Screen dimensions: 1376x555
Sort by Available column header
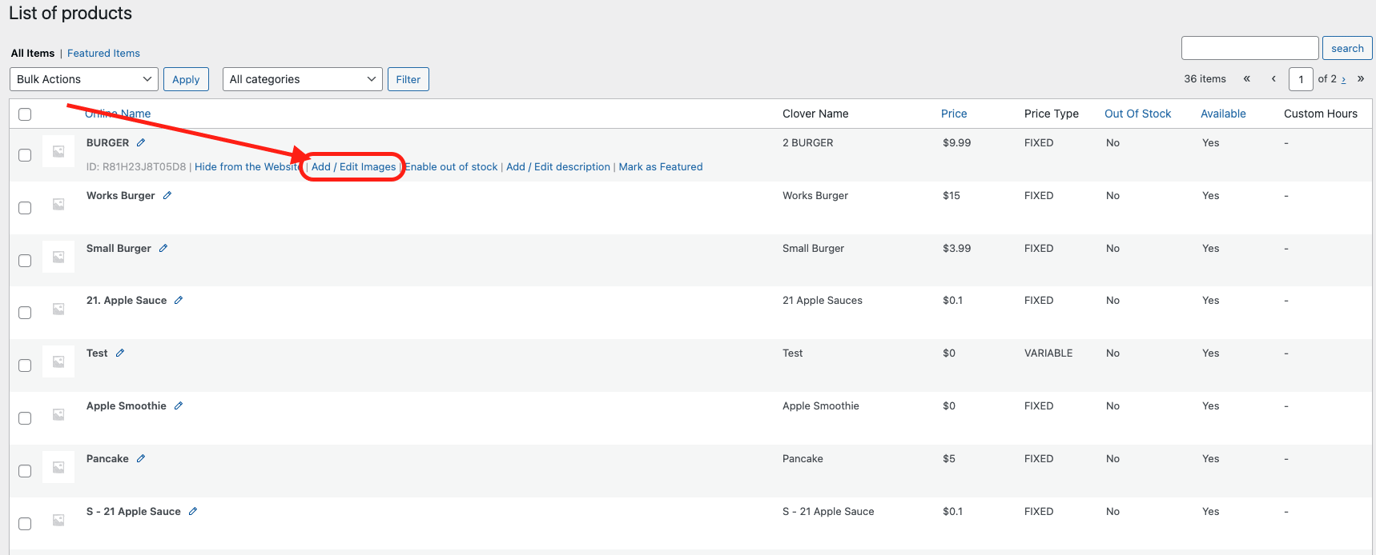click(1223, 114)
